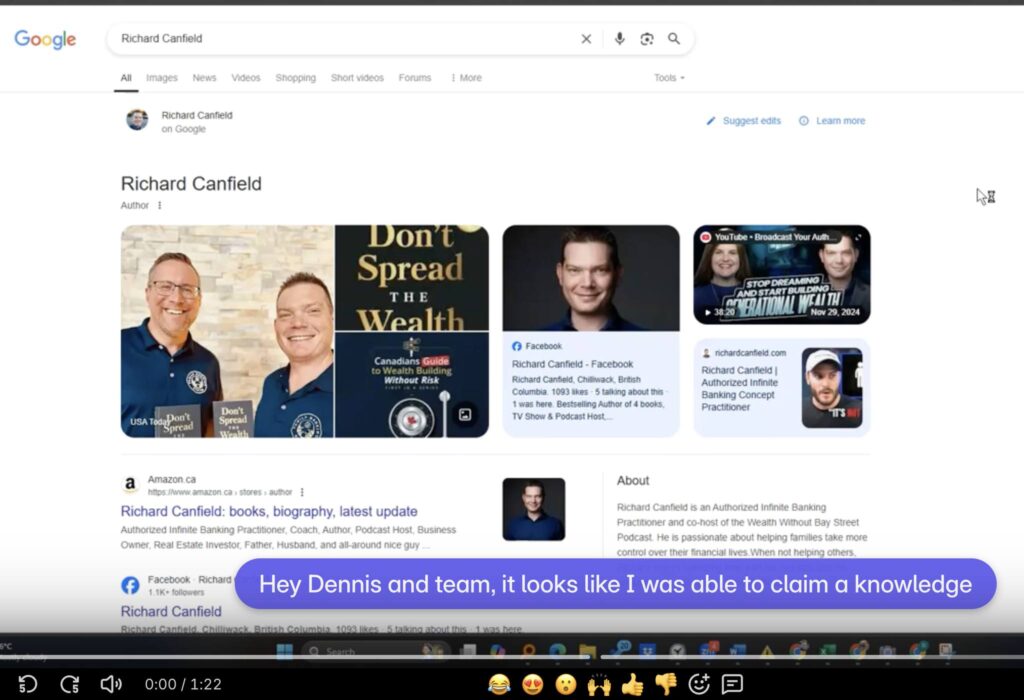Open the comment box icon
The height and width of the screenshot is (700, 1024).
point(732,684)
